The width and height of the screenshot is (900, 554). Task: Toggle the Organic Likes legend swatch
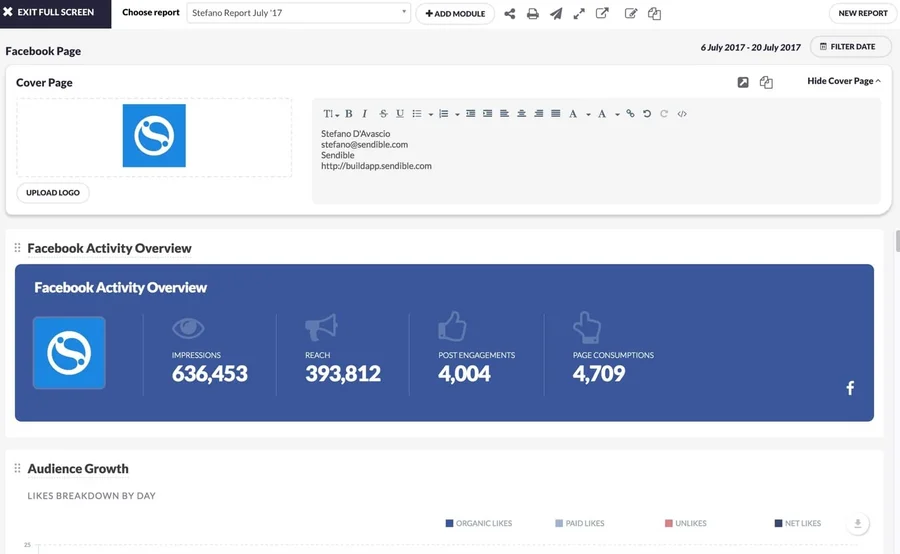pyautogui.click(x=450, y=523)
